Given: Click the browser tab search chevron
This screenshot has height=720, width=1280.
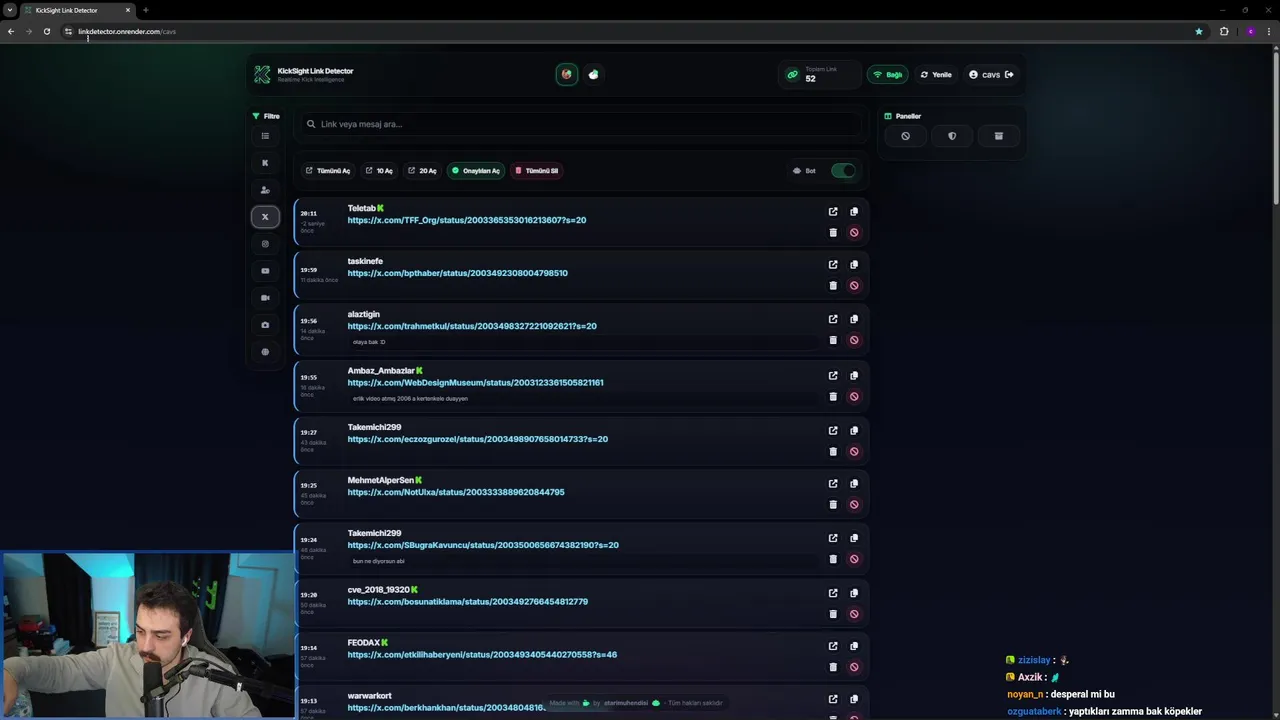Looking at the screenshot, I should 10,10.
